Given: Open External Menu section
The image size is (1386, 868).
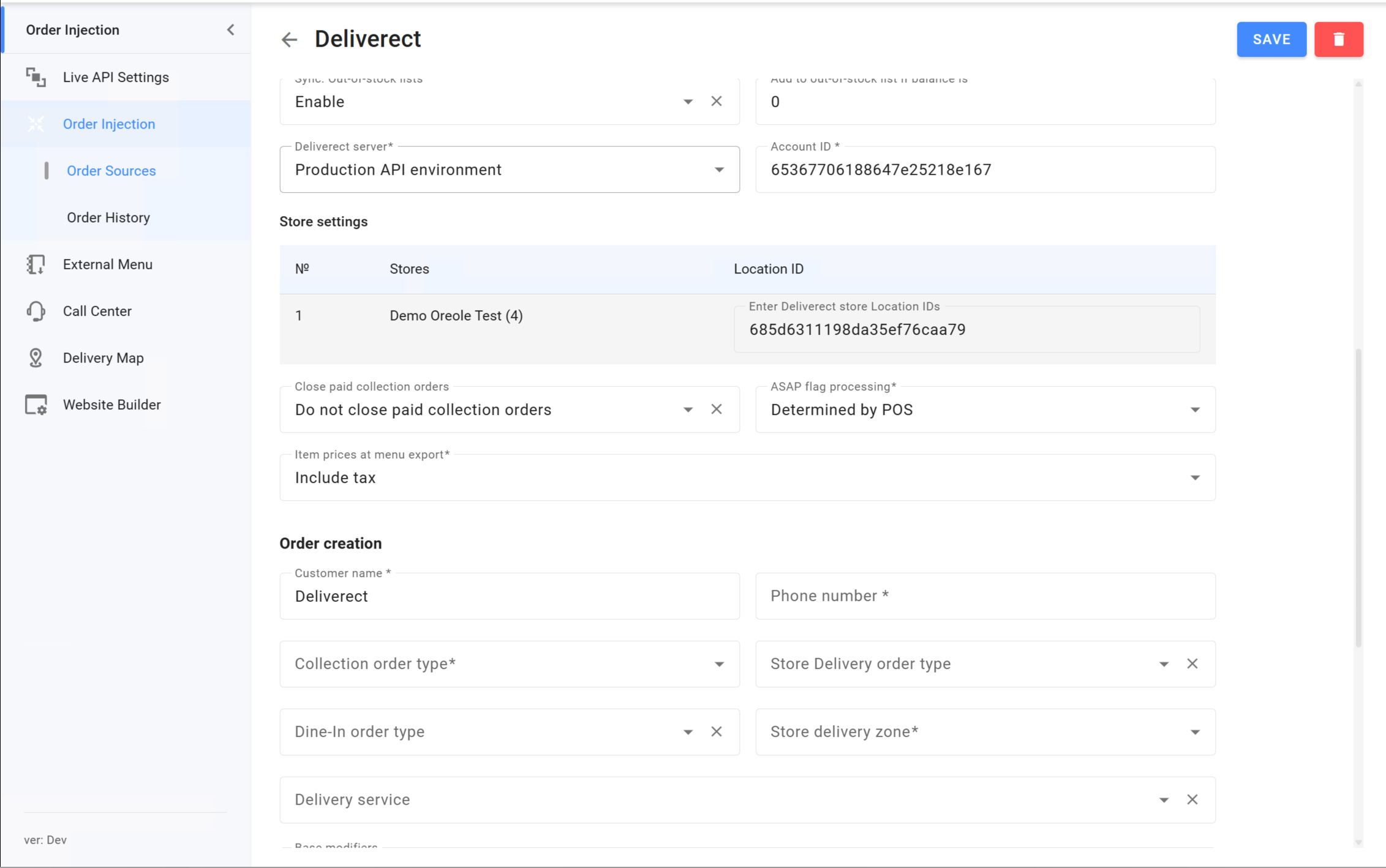Looking at the screenshot, I should click(126, 264).
